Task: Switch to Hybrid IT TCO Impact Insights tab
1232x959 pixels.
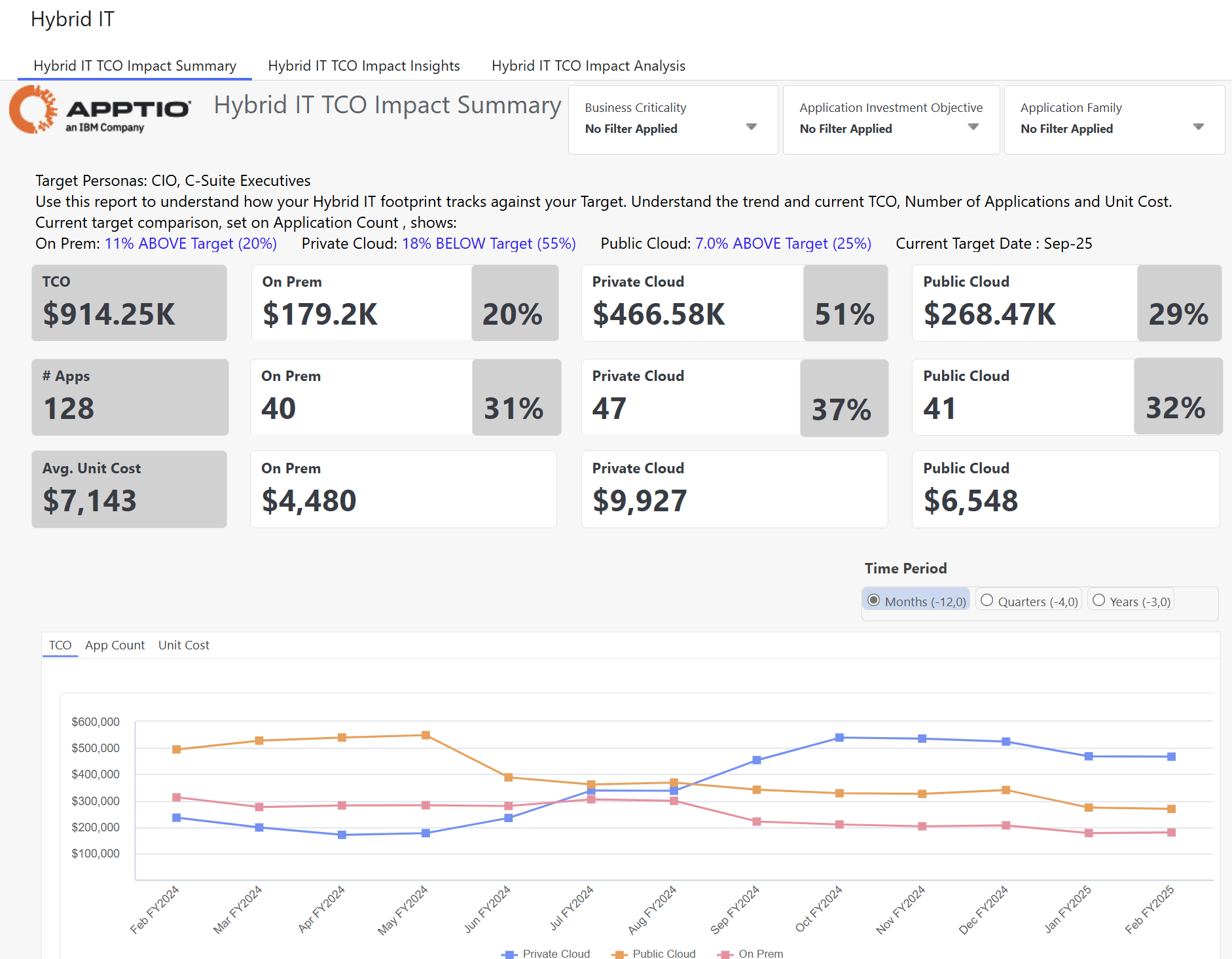Action: coord(364,66)
